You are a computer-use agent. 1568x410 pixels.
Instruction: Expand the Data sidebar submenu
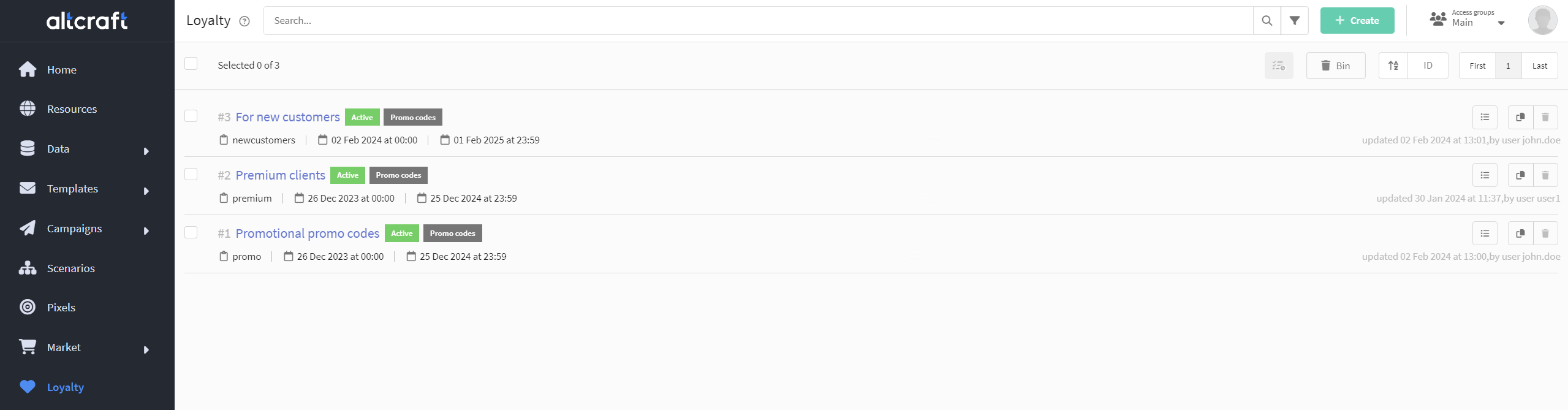146,151
